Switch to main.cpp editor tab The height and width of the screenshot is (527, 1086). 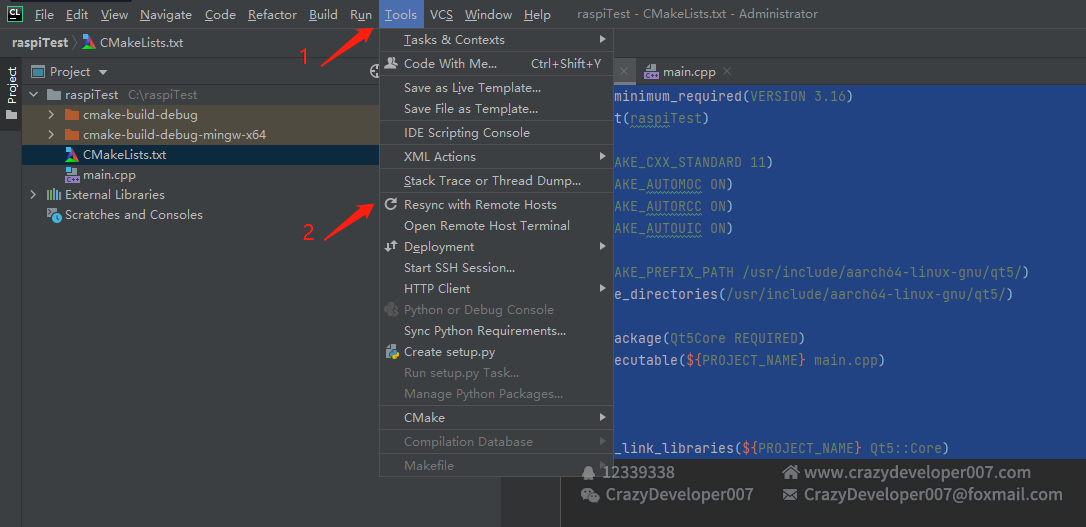(688, 71)
